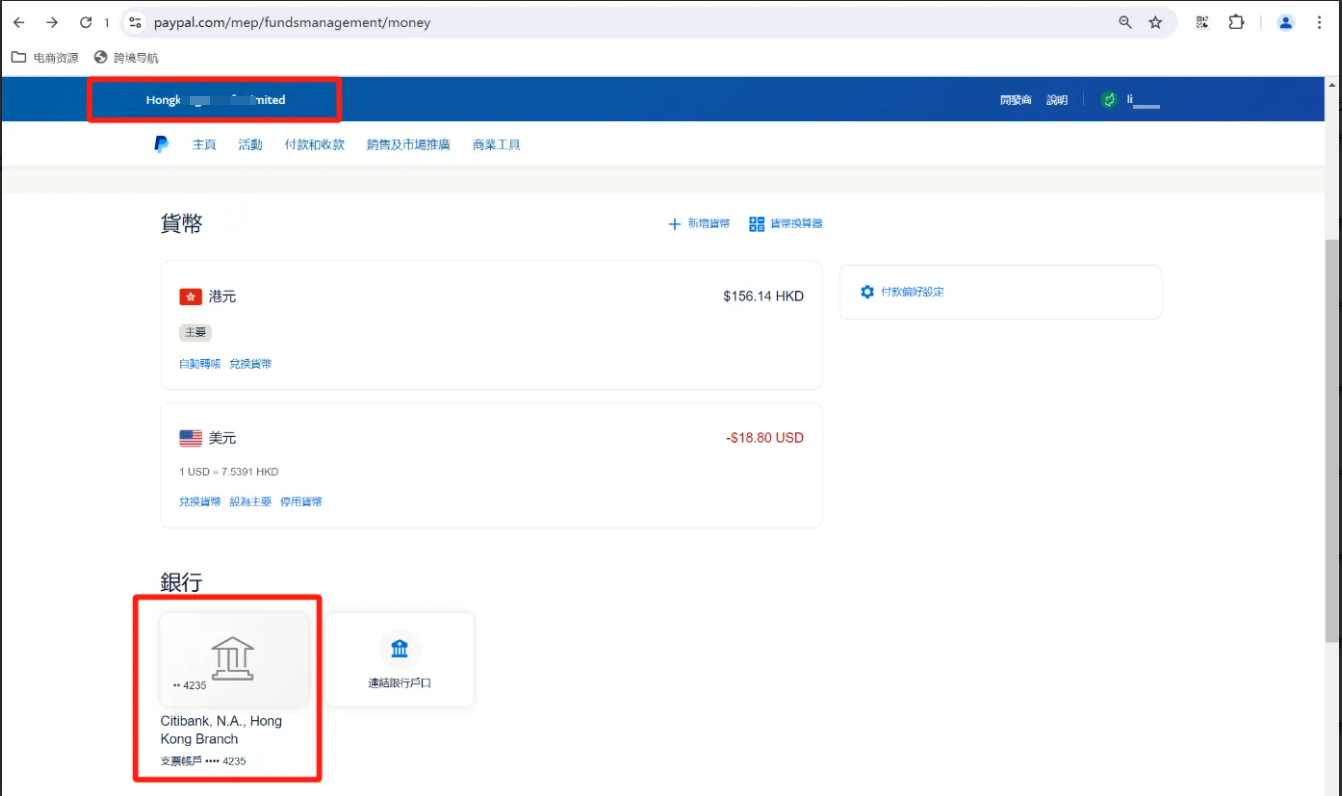Click the United States flag icon
The height and width of the screenshot is (796, 1342).
pos(190,438)
